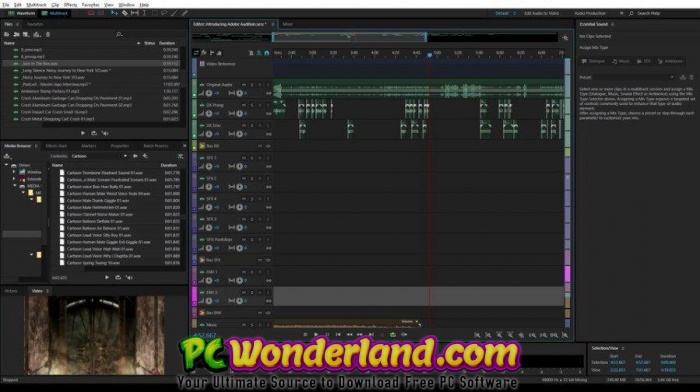Image resolution: width=700 pixels, height=392 pixels.
Task: Select the Slip tool in top toolbar
Action: click(134, 13)
